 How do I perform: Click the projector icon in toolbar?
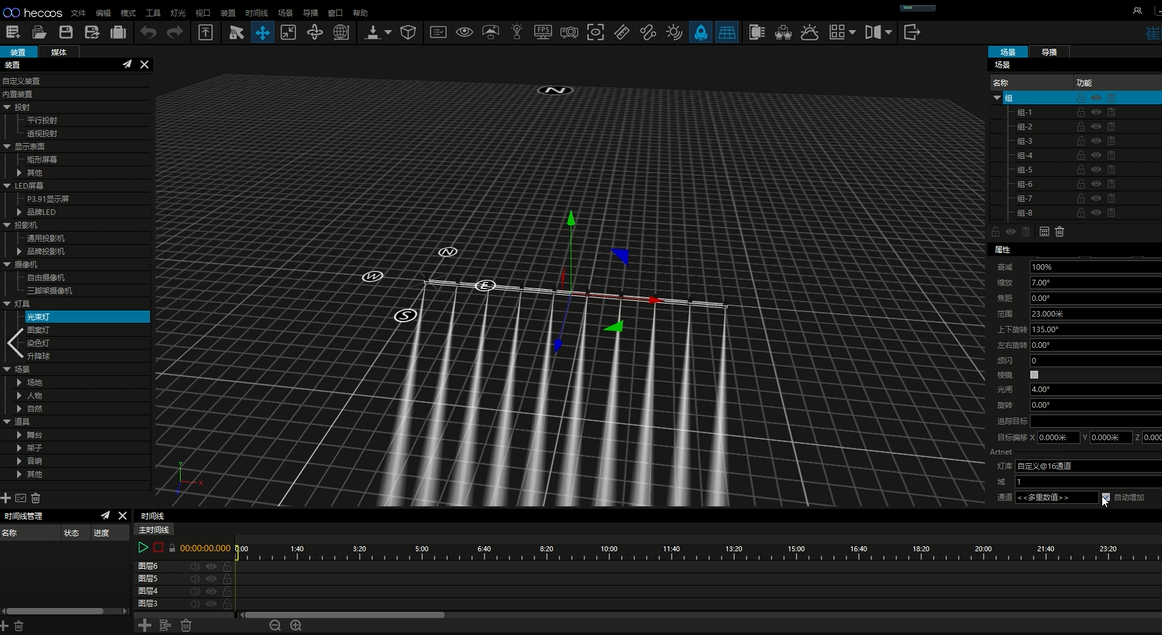[x=569, y=32]
